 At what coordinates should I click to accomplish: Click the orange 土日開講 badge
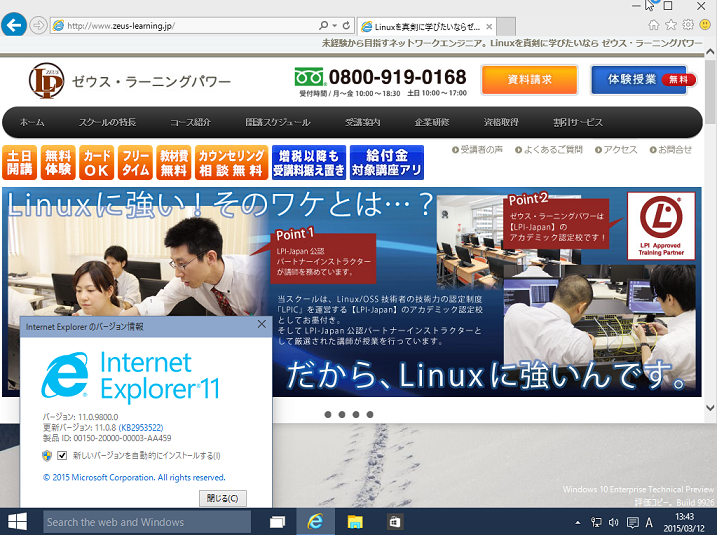(x=20, y=162)
